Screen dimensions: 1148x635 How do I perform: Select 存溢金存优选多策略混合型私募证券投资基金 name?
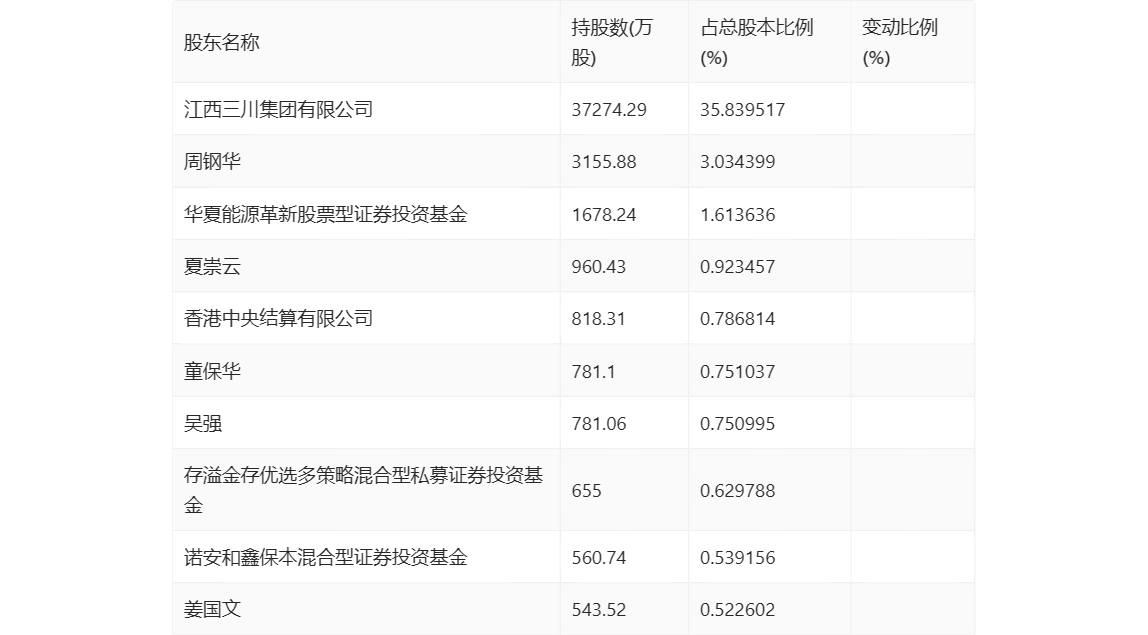(363, 491)
